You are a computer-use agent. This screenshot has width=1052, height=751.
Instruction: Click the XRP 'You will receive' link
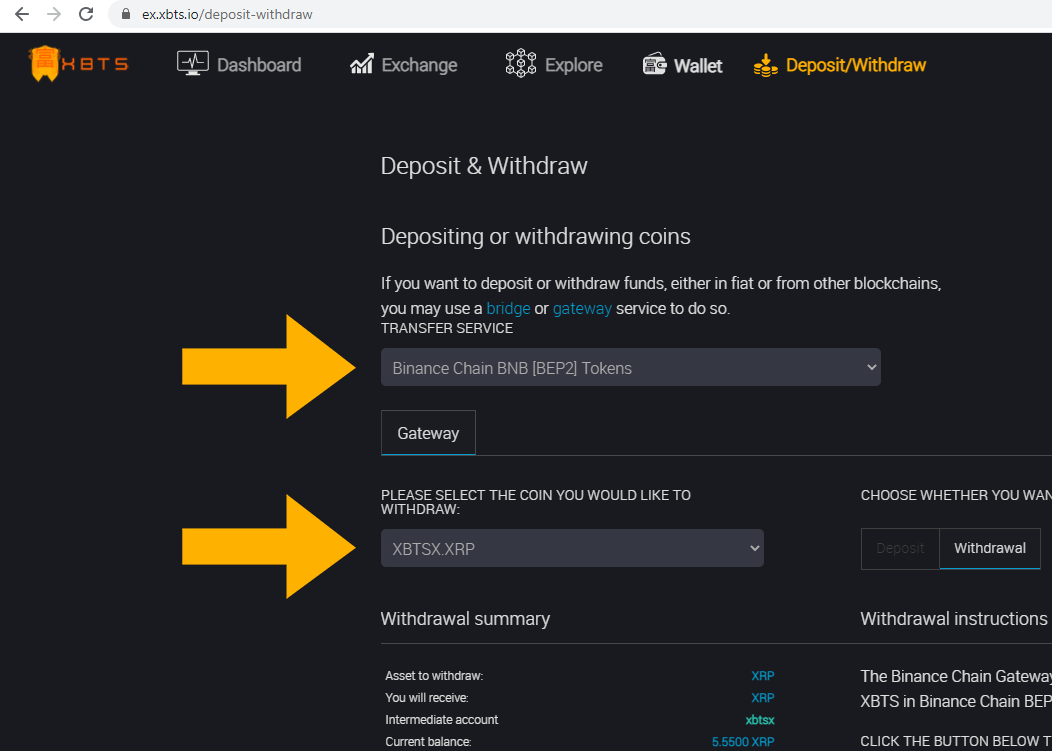coord(763,698)
